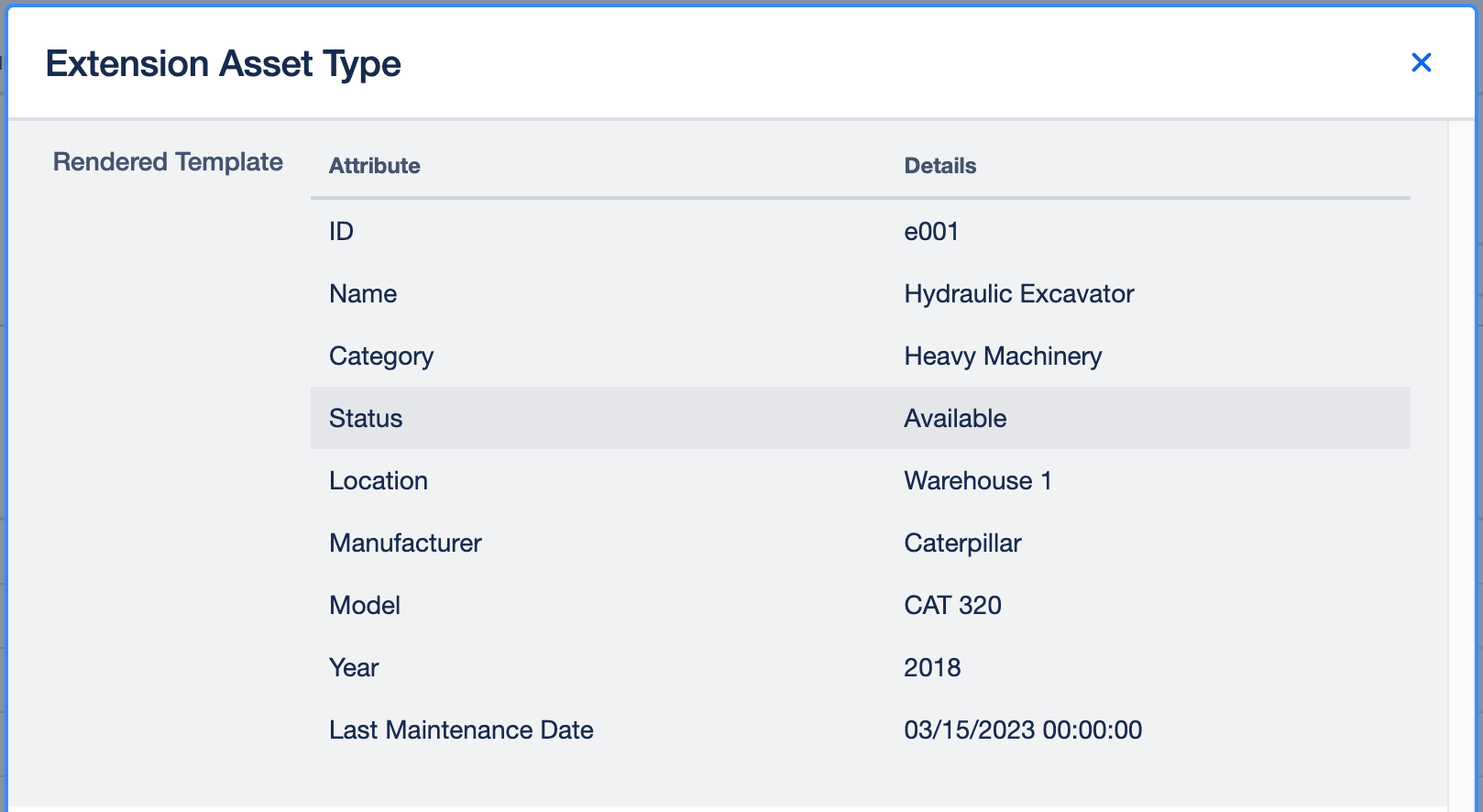
Task: Select the ID attribute label
Action: tap(341, 231)
